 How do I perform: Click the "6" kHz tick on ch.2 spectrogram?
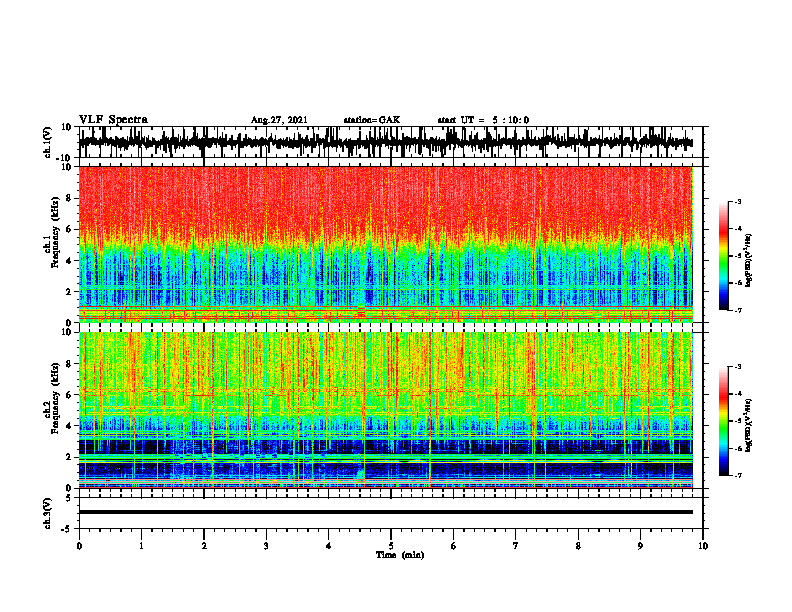tap(69, 395)
